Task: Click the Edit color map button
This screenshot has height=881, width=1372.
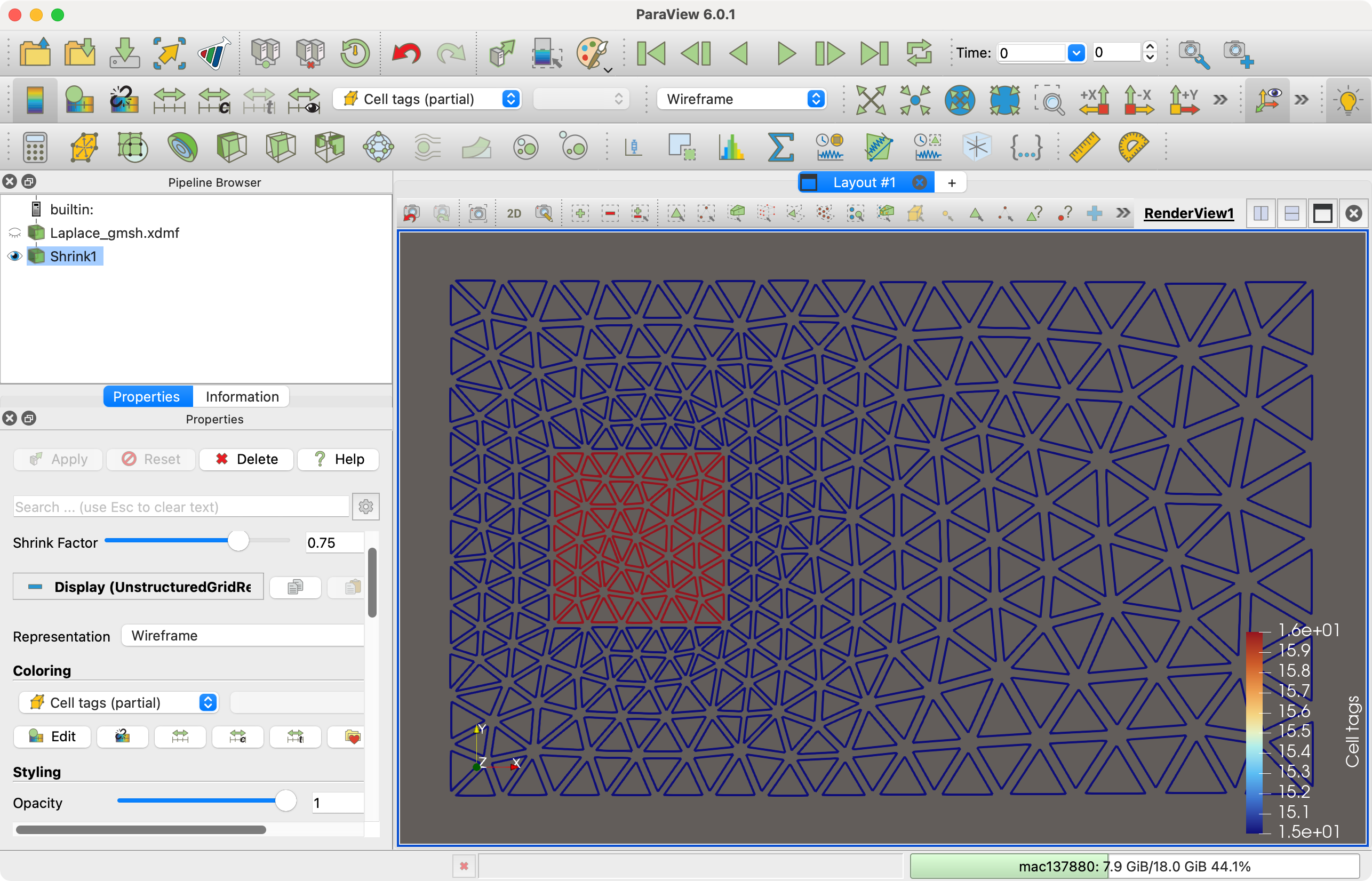Action: coord(53,736)
